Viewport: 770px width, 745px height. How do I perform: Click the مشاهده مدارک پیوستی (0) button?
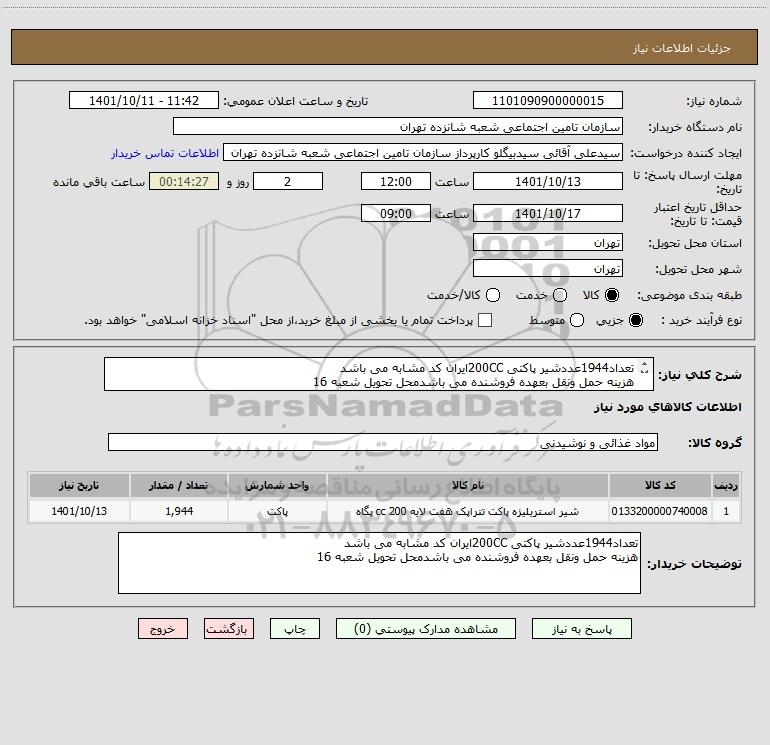coord(426,629)
